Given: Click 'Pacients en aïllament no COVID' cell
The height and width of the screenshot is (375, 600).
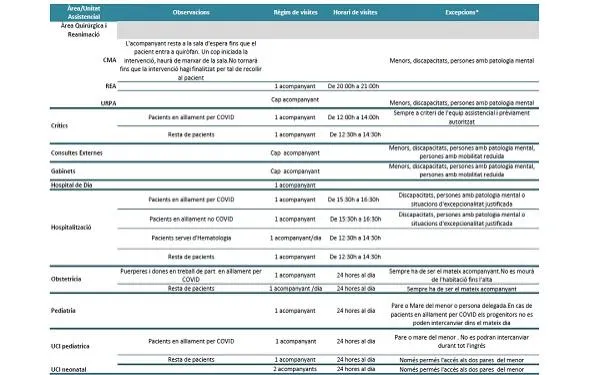Looking at the screenshot, I should tap(191, 219).
